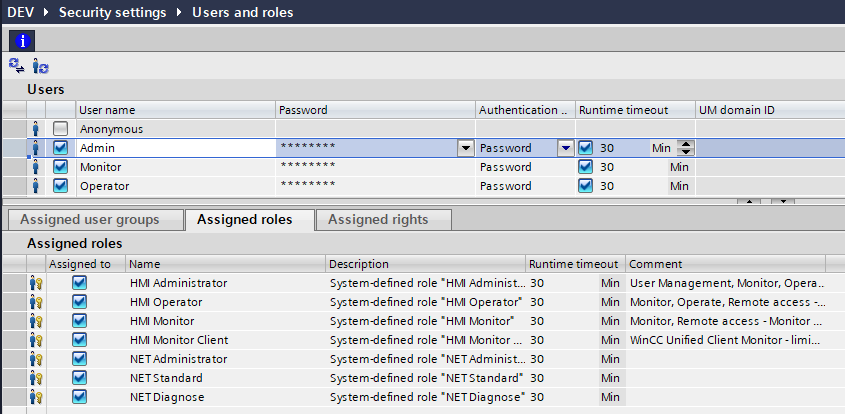Click the Admin timeout Min spinner arrows
845x414 pixels.
pos(686,148)
